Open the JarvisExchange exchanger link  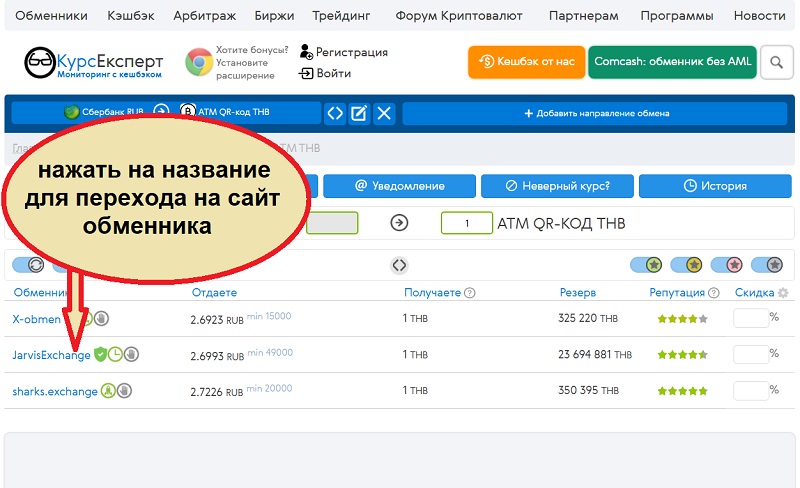pyautogui.click(x=51, y=355)
